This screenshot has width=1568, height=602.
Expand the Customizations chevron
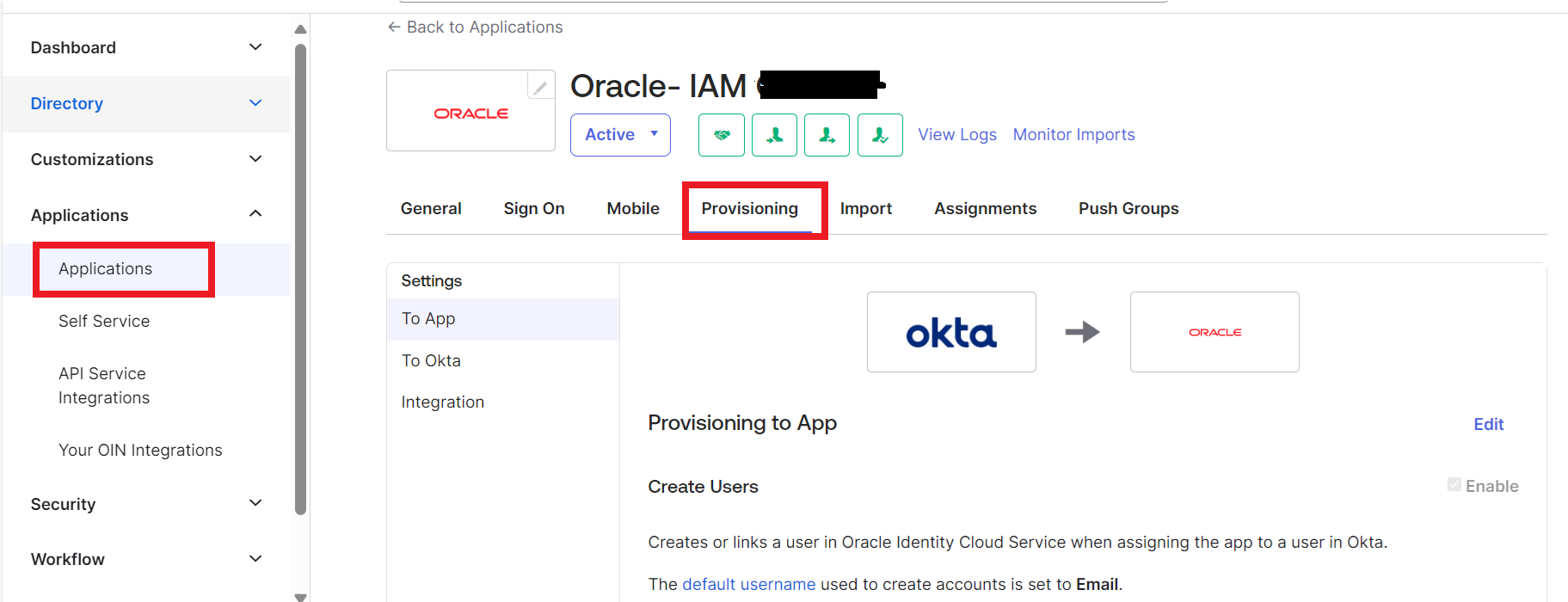(x=255, y=158)
